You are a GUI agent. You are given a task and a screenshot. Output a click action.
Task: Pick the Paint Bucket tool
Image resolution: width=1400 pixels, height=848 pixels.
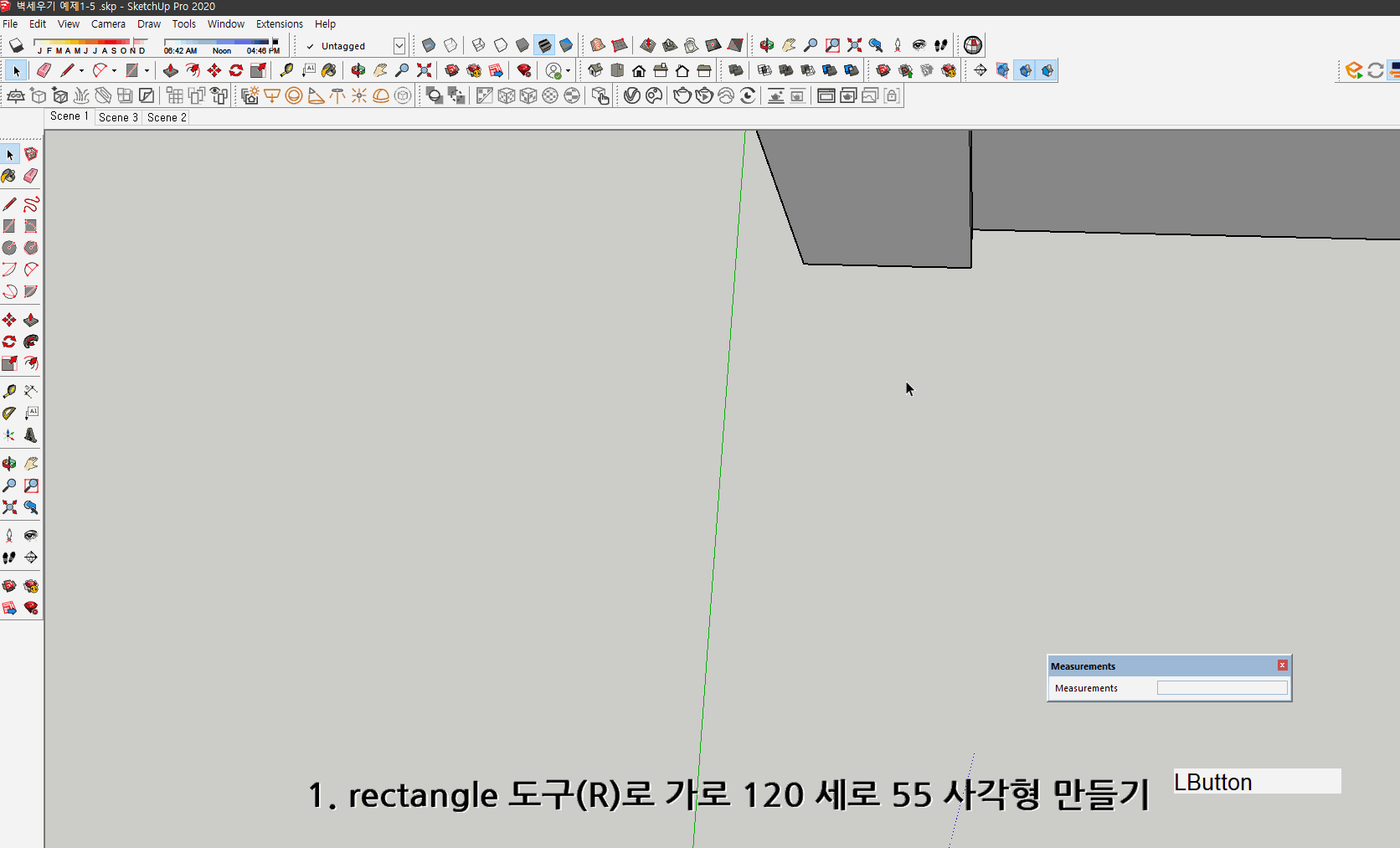click(x=10, y=176)
